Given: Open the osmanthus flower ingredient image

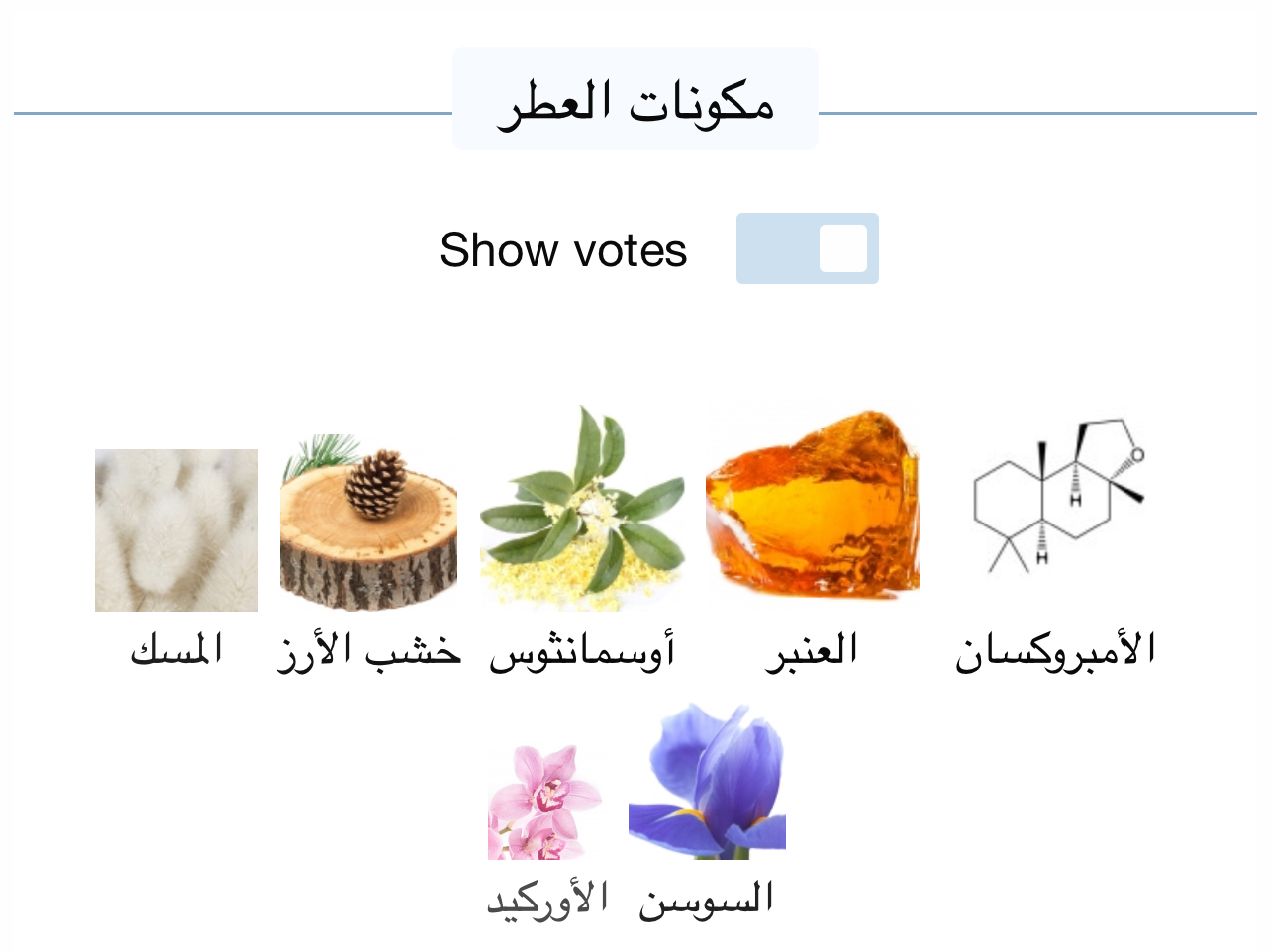Looking at the screenshot, I should (582, 507).
